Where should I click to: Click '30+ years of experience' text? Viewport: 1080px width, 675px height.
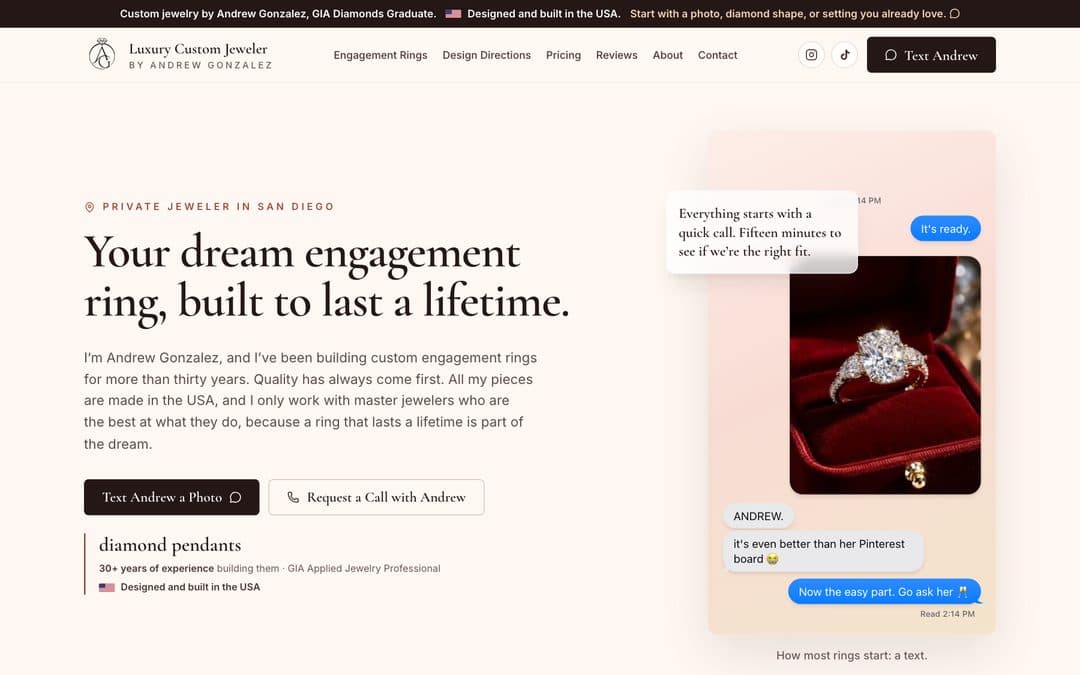[x=156, y=568]
